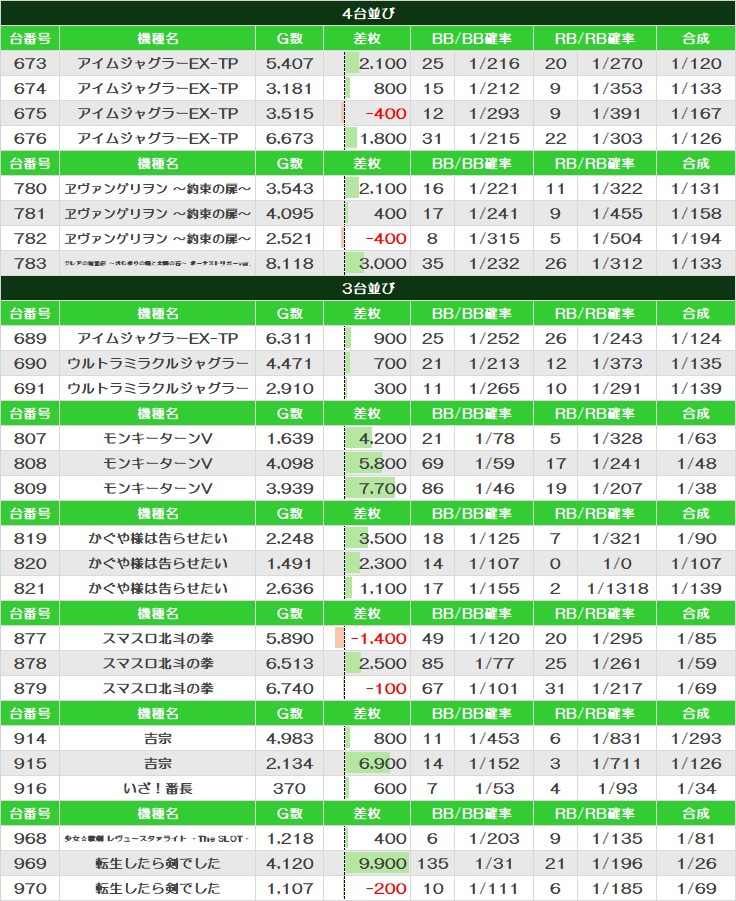
Task: Click 1/38 combined rate in row 809
Action: (x=696, y=488)
